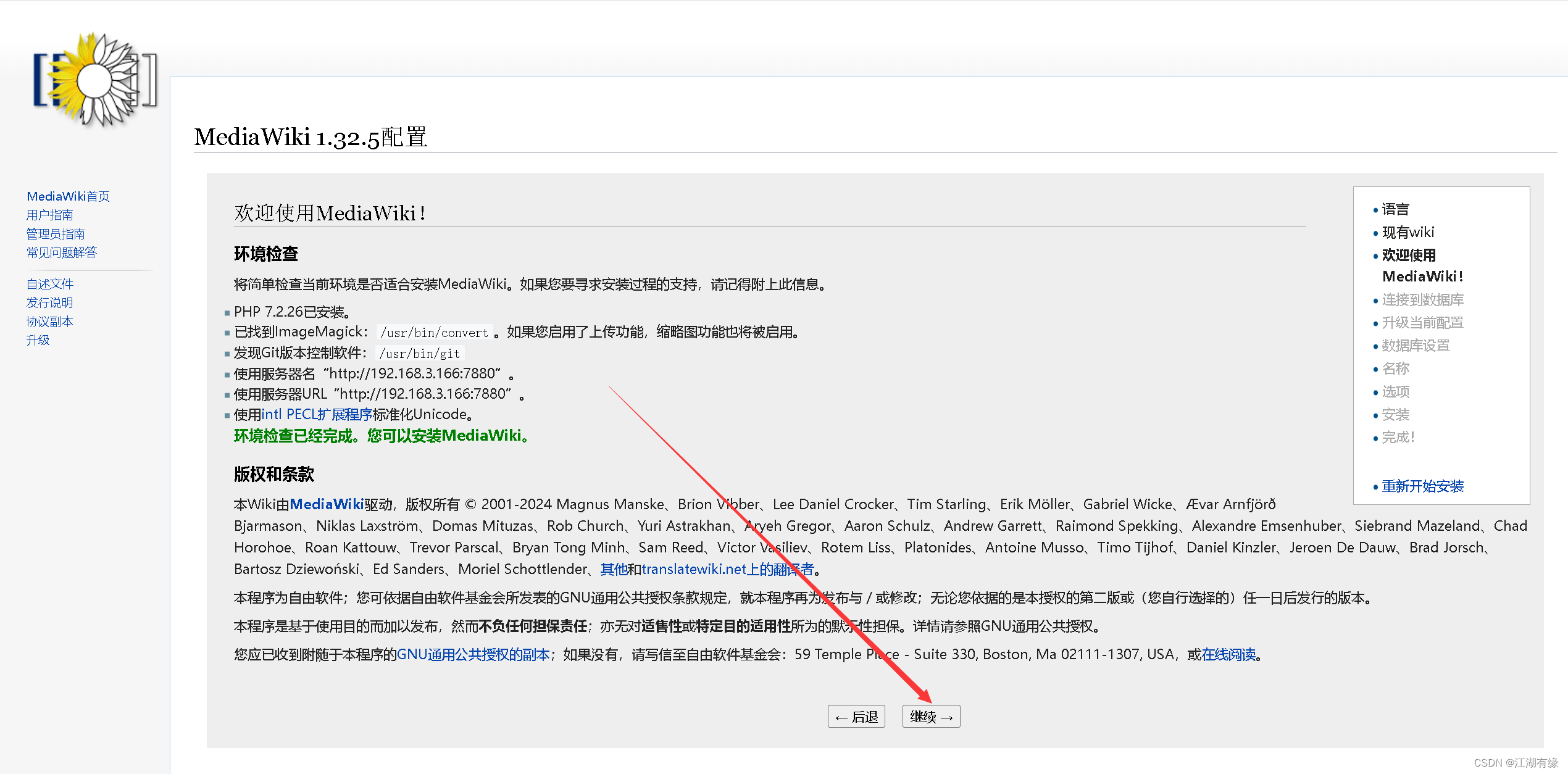Open the intl PECL扩展程序 link
The image size is (1568, 774).
click(317, 414)
